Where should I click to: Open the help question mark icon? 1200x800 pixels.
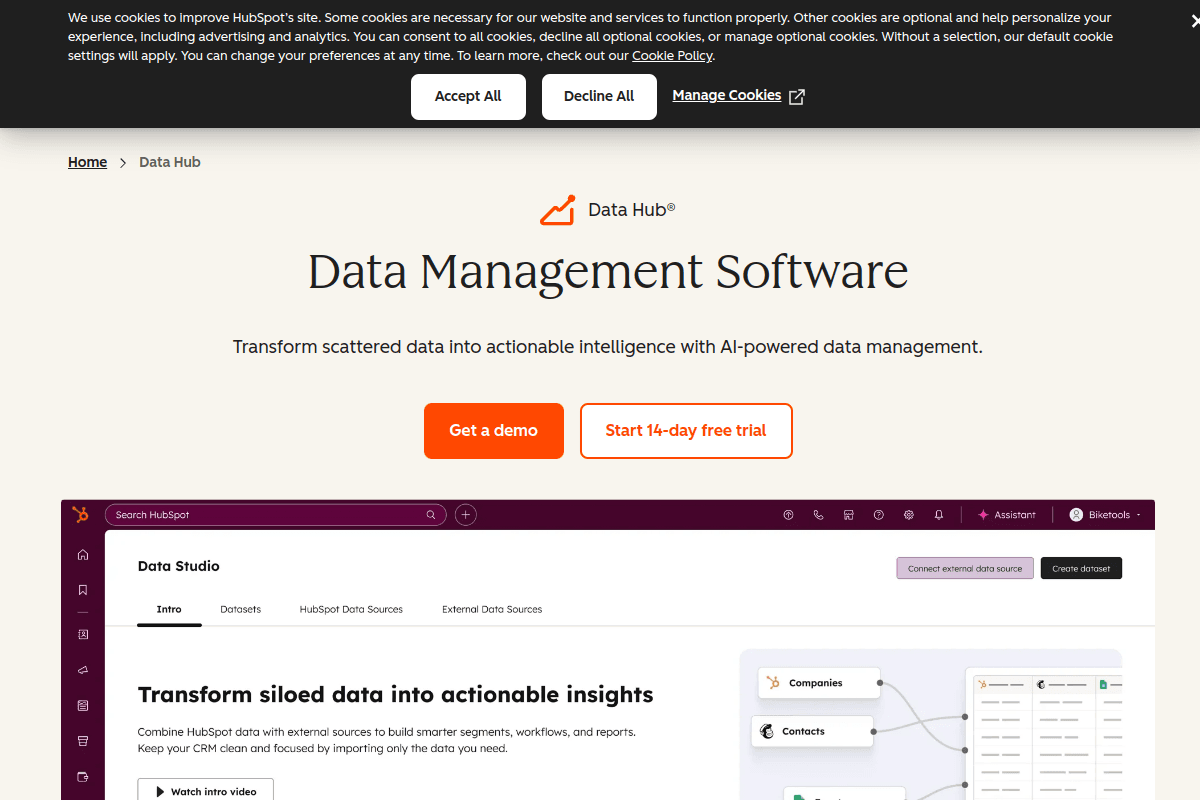pyautogui.click(x=878, y=515)
